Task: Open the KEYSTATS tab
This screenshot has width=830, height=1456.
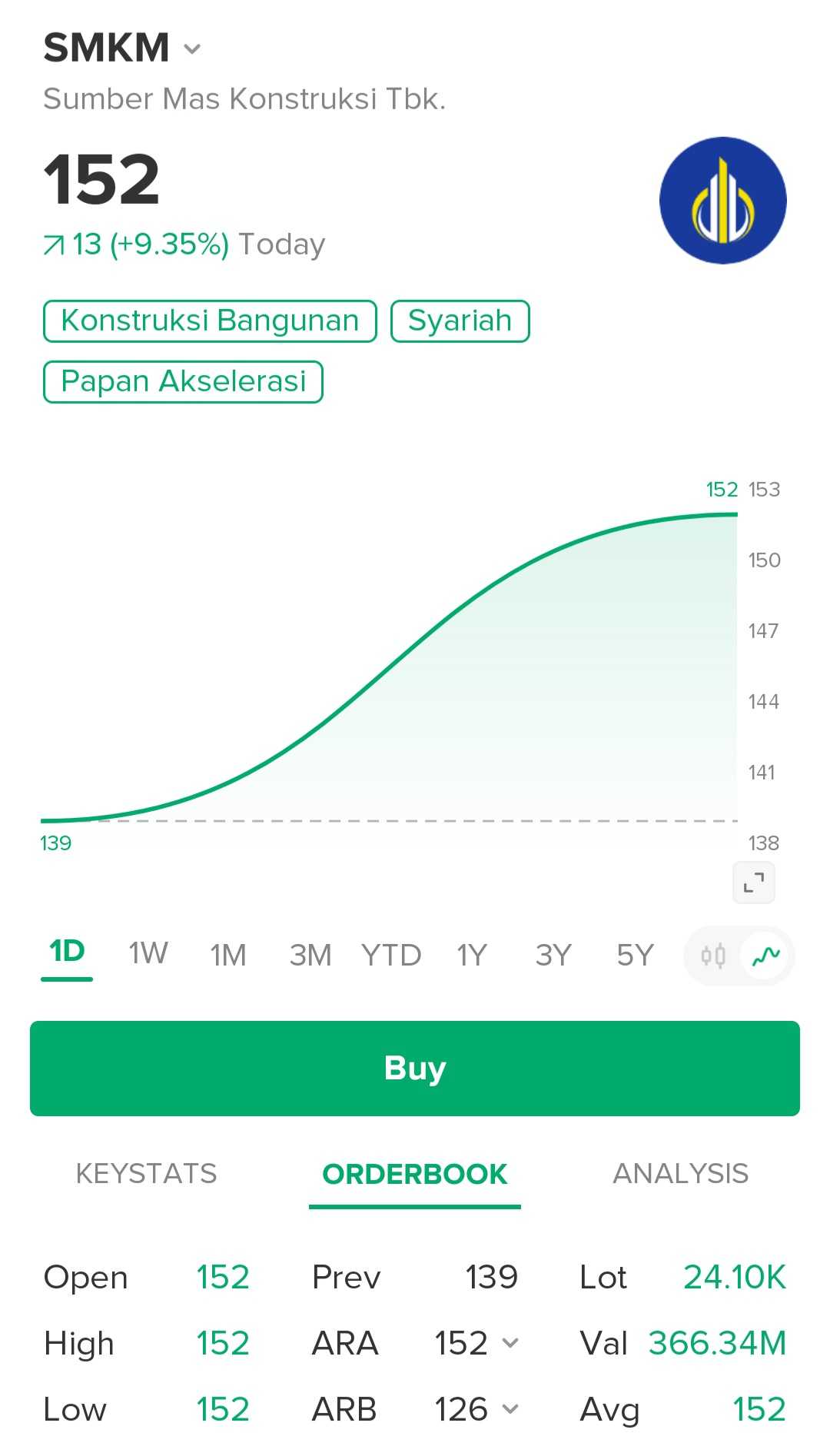Action: pos(146,1174)
